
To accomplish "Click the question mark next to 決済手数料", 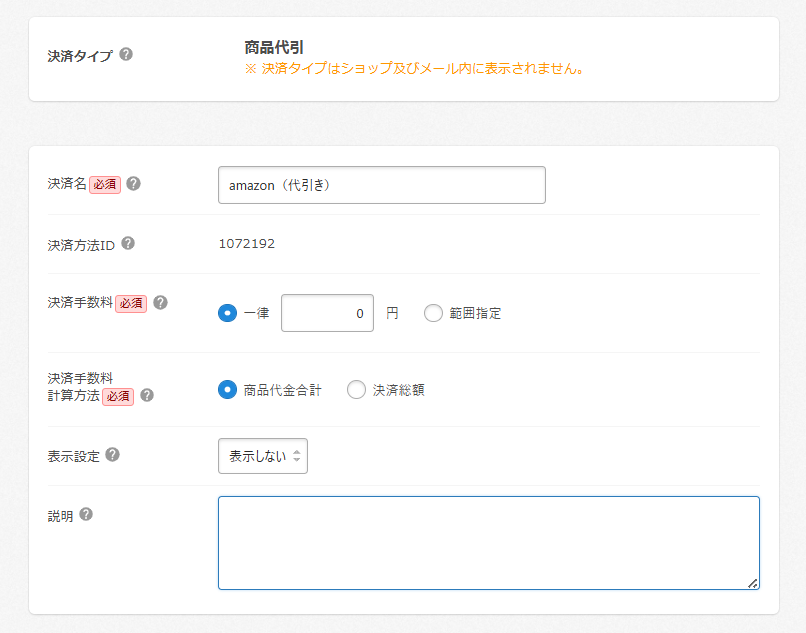I will point(160,302).
